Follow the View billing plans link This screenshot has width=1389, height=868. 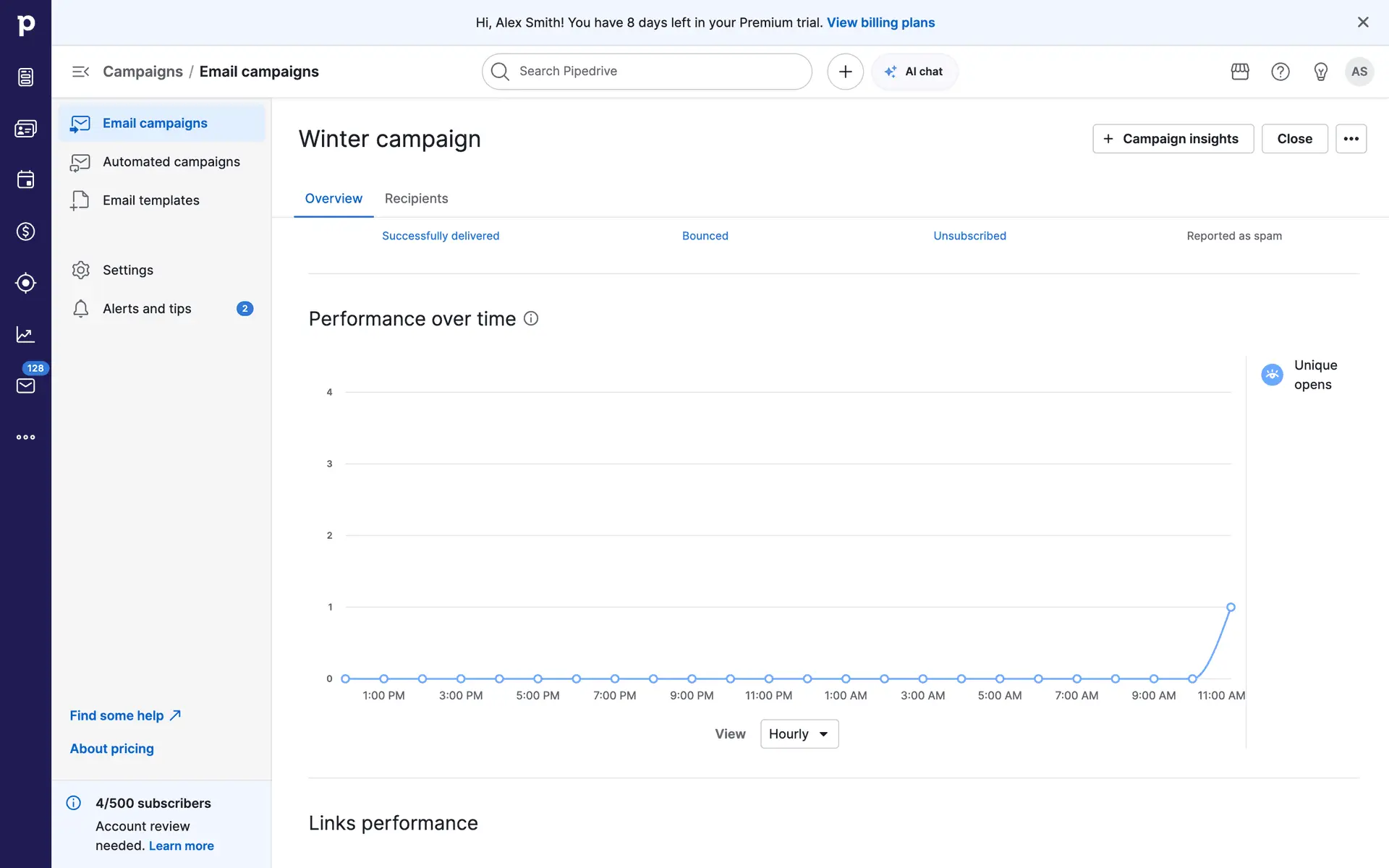[880, 22]
